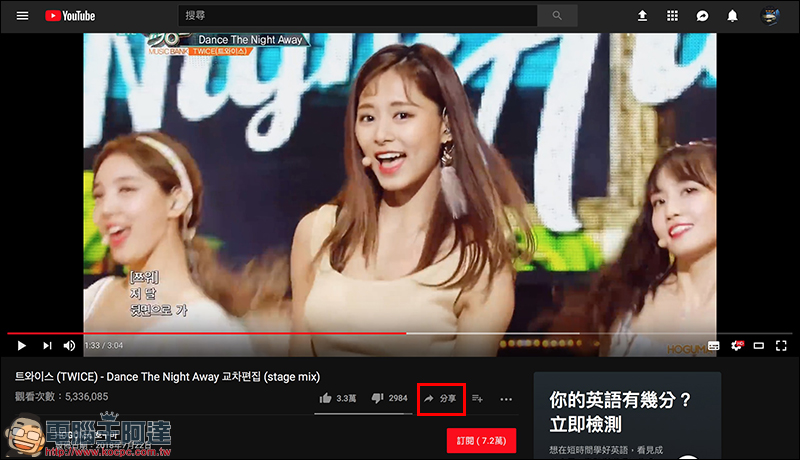Play the video
Viewport: 800px width, 460px height.
[22, 345]
